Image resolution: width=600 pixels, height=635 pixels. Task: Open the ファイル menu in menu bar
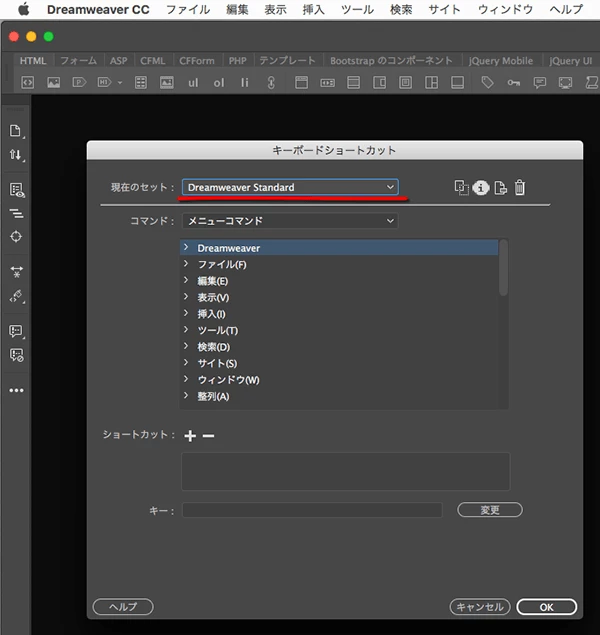pos(188,9)
